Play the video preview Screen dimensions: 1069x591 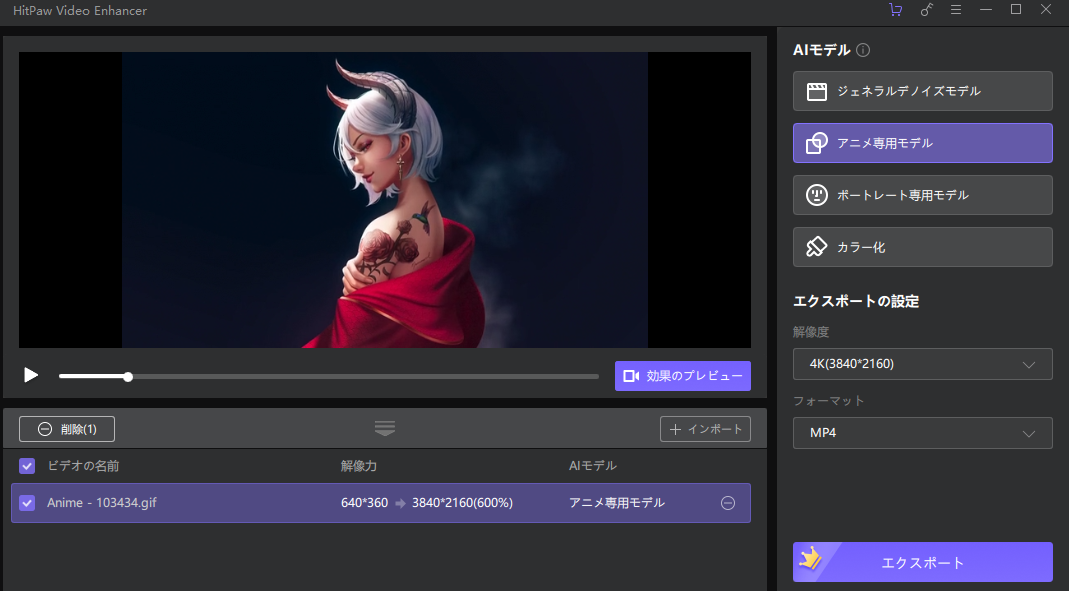pos(31,375)
